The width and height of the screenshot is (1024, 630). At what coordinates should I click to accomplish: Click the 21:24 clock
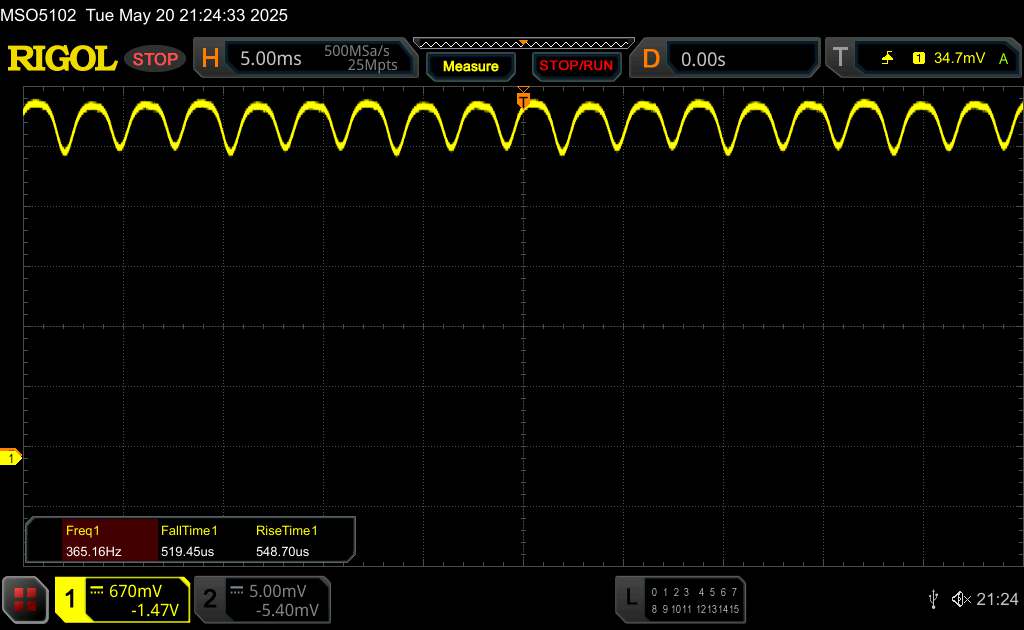point(997,599)
